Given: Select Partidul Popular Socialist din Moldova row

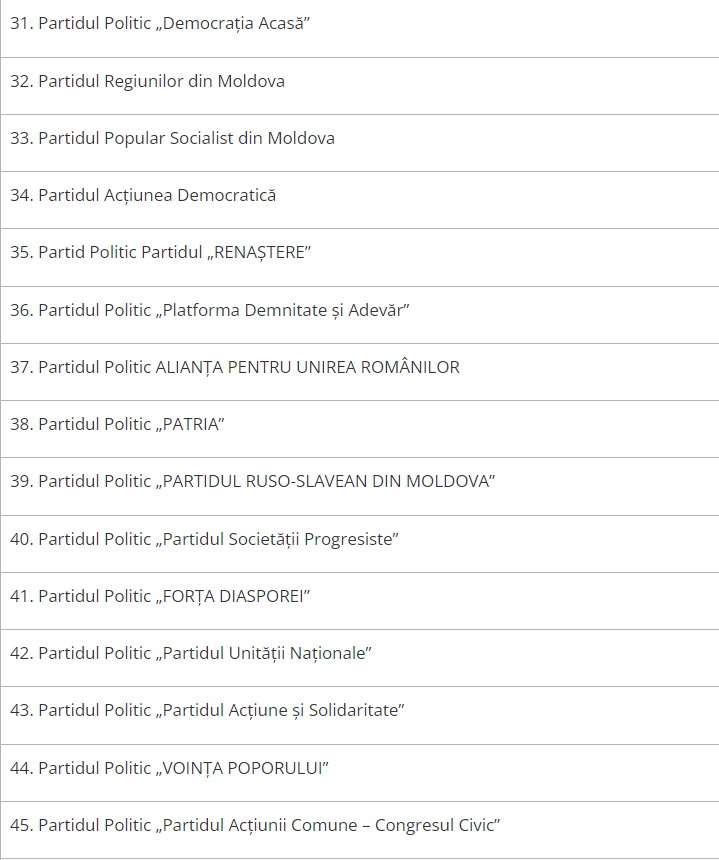Looking at the screenshot, I should (x=360, y=143).
